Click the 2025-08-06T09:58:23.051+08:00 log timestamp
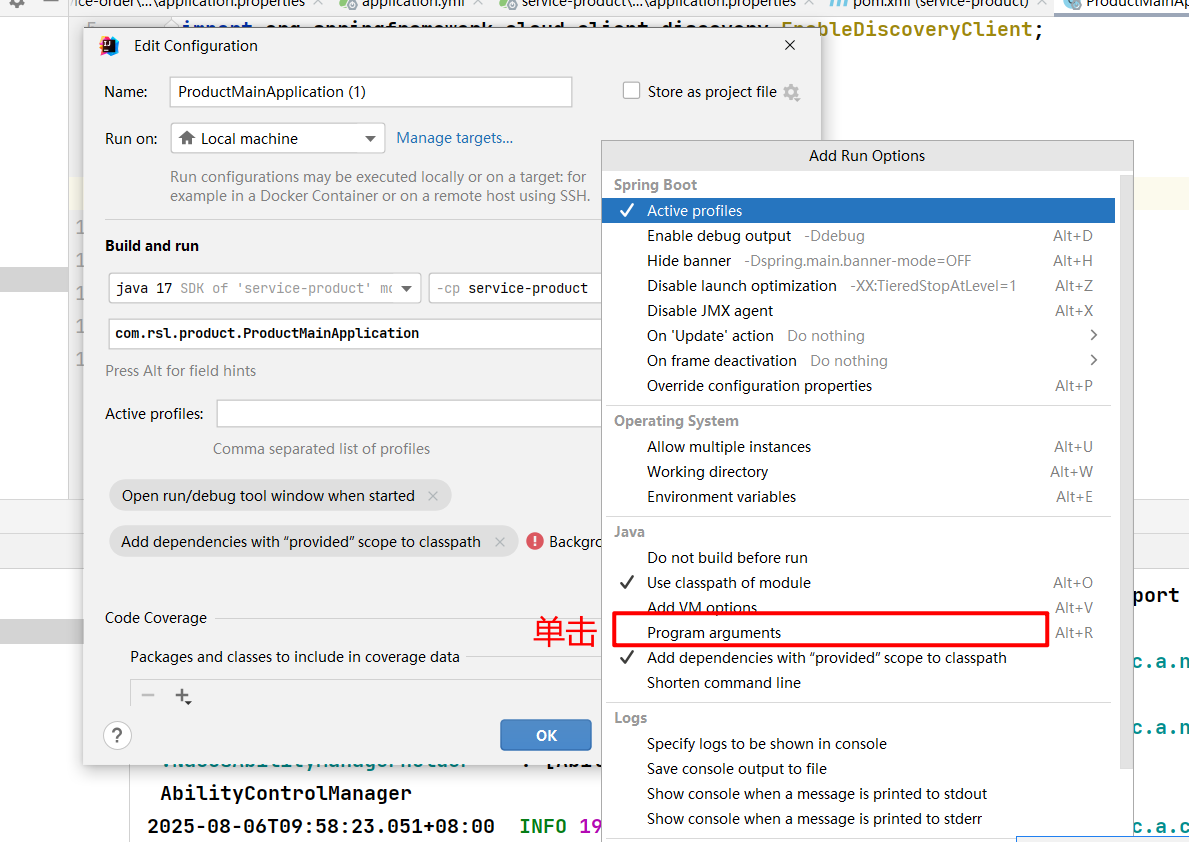This screenshot has height=842, width=1189. click(x=321, y=826)
